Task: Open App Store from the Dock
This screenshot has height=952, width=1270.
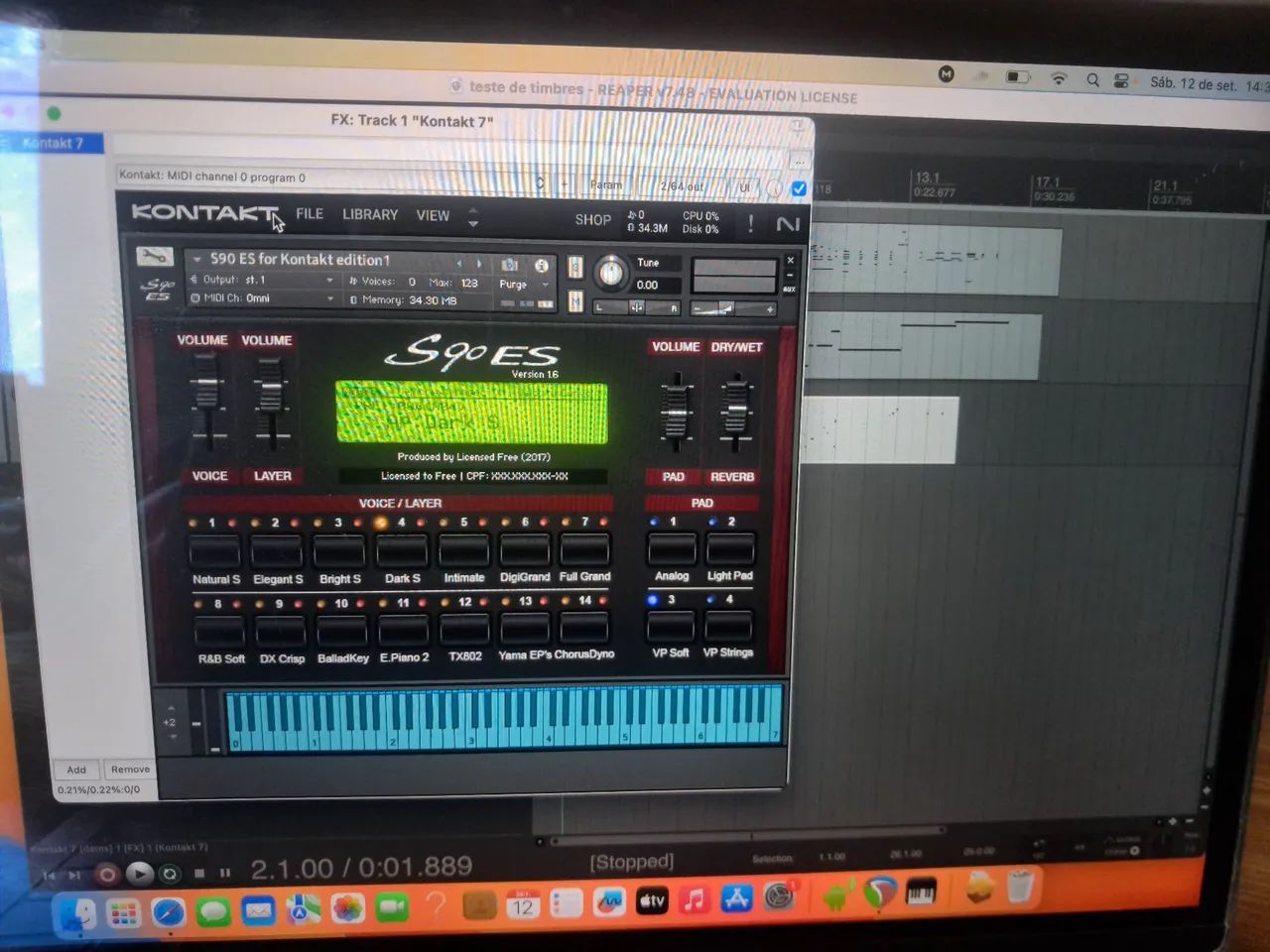Action: 737,899
